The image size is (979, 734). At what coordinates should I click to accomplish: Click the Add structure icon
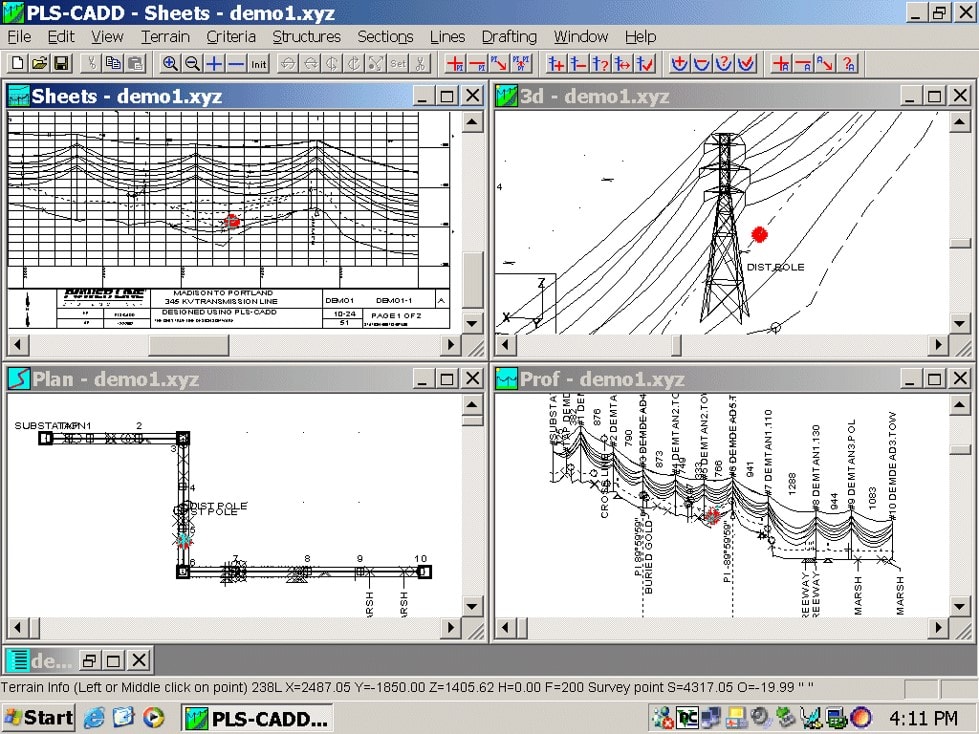coord(556,63)
